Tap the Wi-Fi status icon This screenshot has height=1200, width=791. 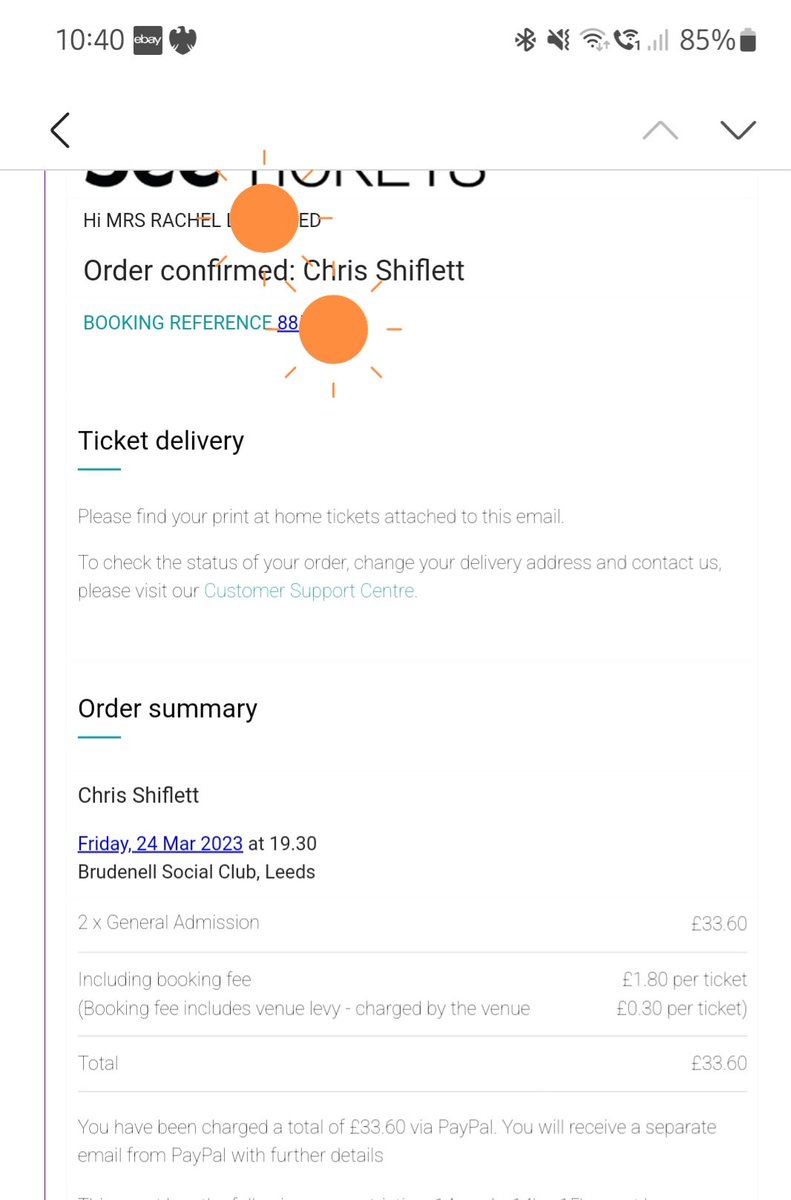pyautogui.click(x=595, y=41)
